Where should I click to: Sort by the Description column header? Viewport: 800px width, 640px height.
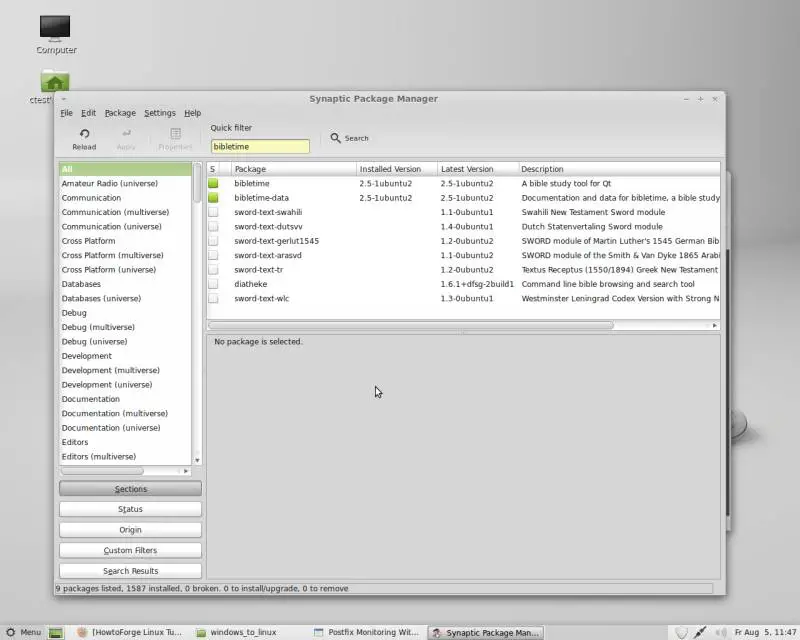point(619,169)
